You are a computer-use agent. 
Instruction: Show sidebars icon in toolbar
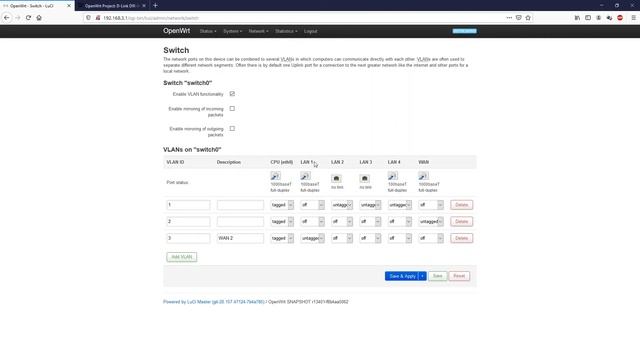[588, 18]
